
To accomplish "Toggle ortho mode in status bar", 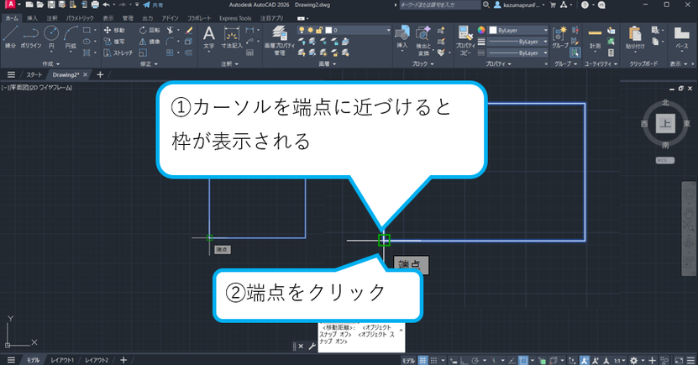I will [x=464, y=360].
